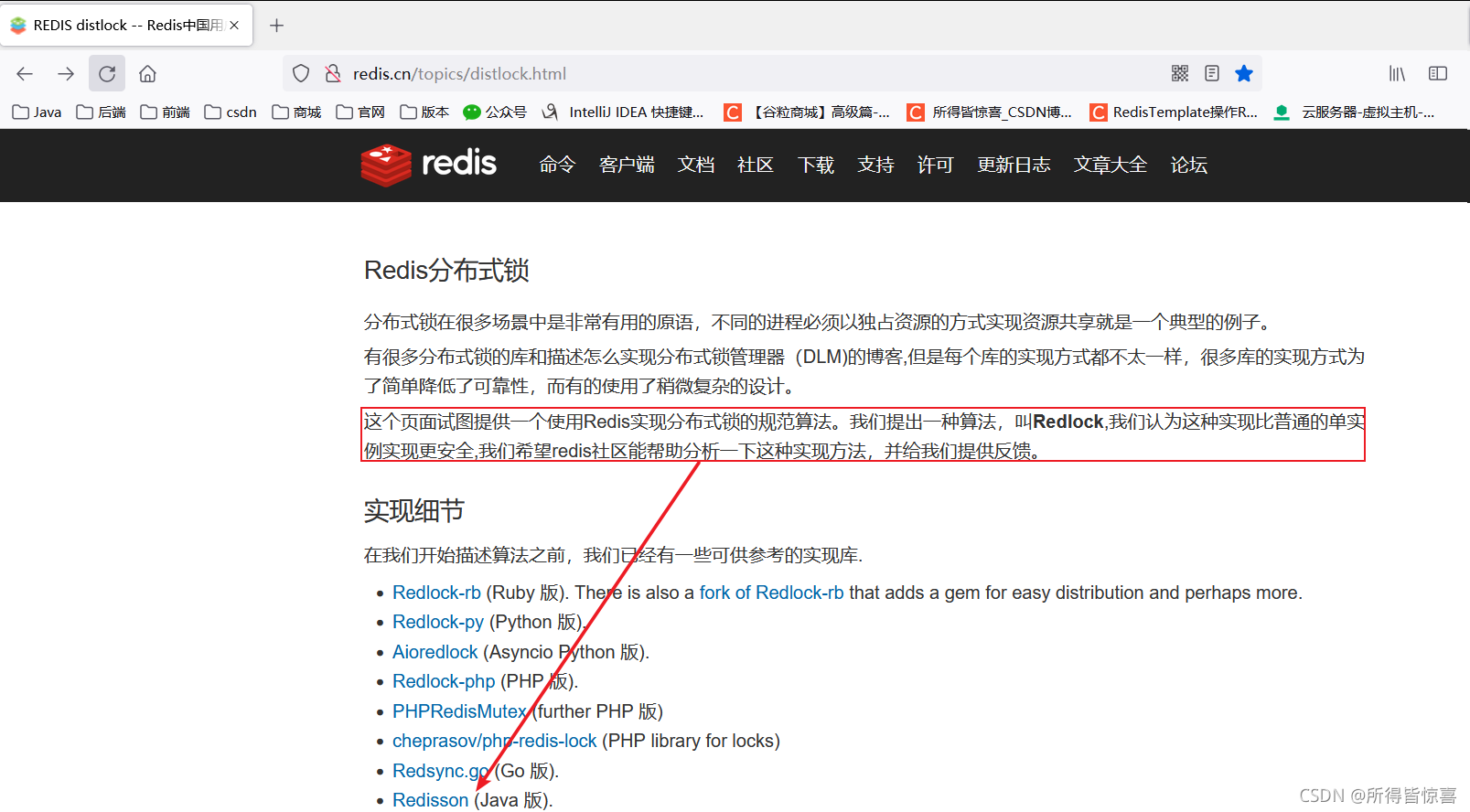Click the 实现细节 section heading
The height and width of the screenshot is (812, 1470).
click(414, 510)
